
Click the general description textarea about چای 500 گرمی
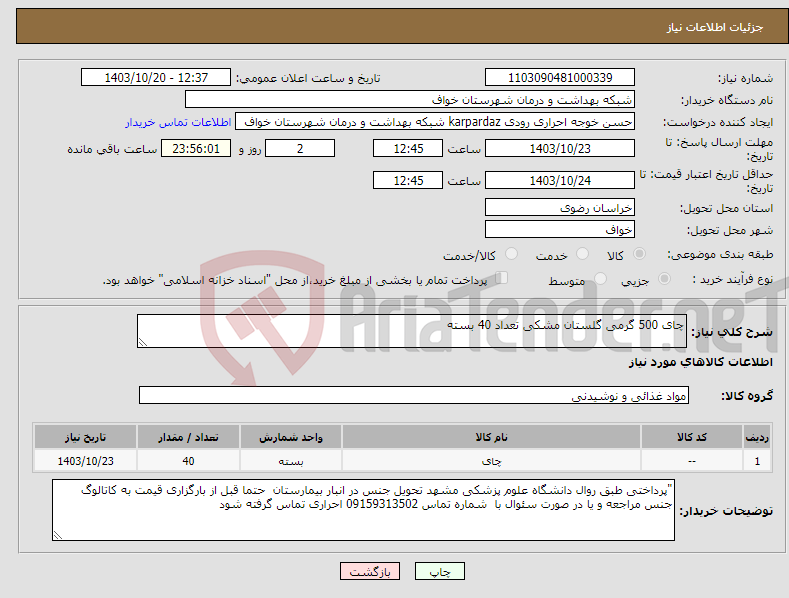point(412,331)
